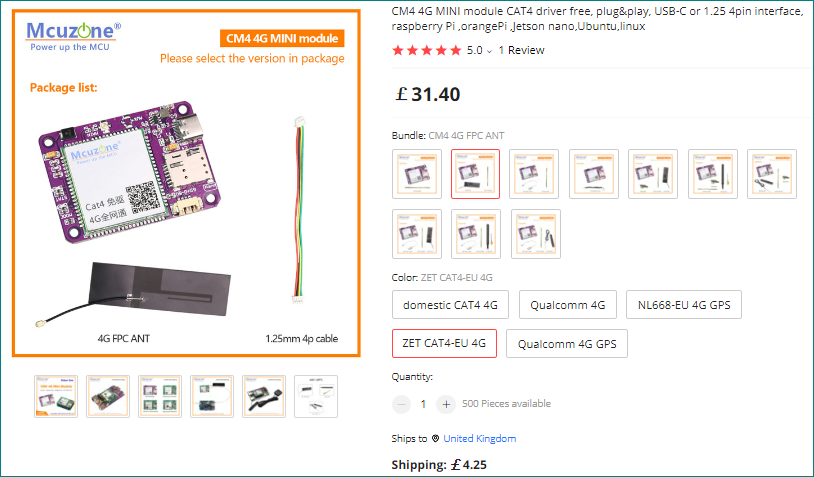Show the last gallery thumbnail below main image
The width and height of the screenshot is (814, 477).
tap(316, 396)
